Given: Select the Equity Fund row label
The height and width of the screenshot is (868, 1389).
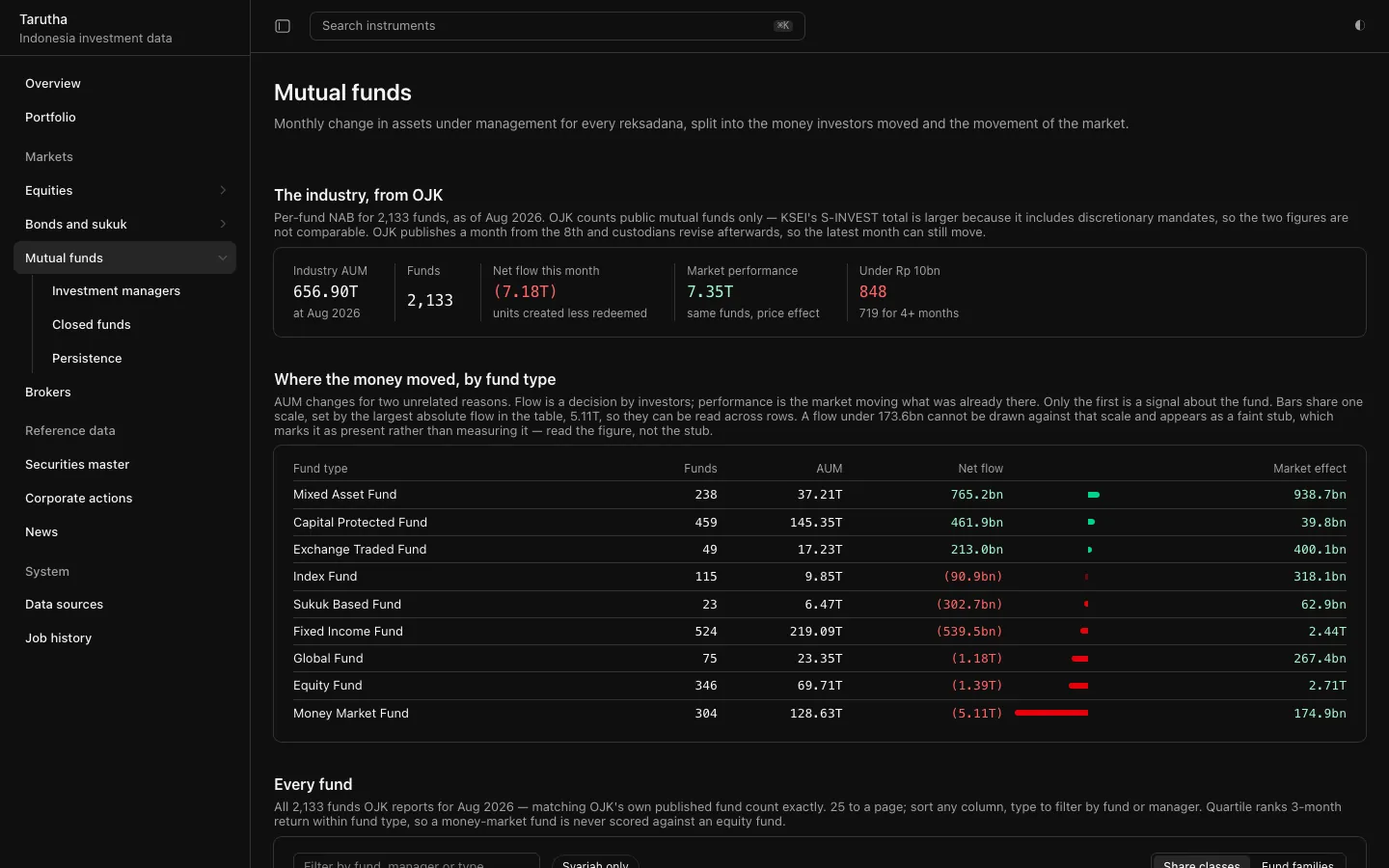Looking at the screenshot, I should tap(328, 686).
